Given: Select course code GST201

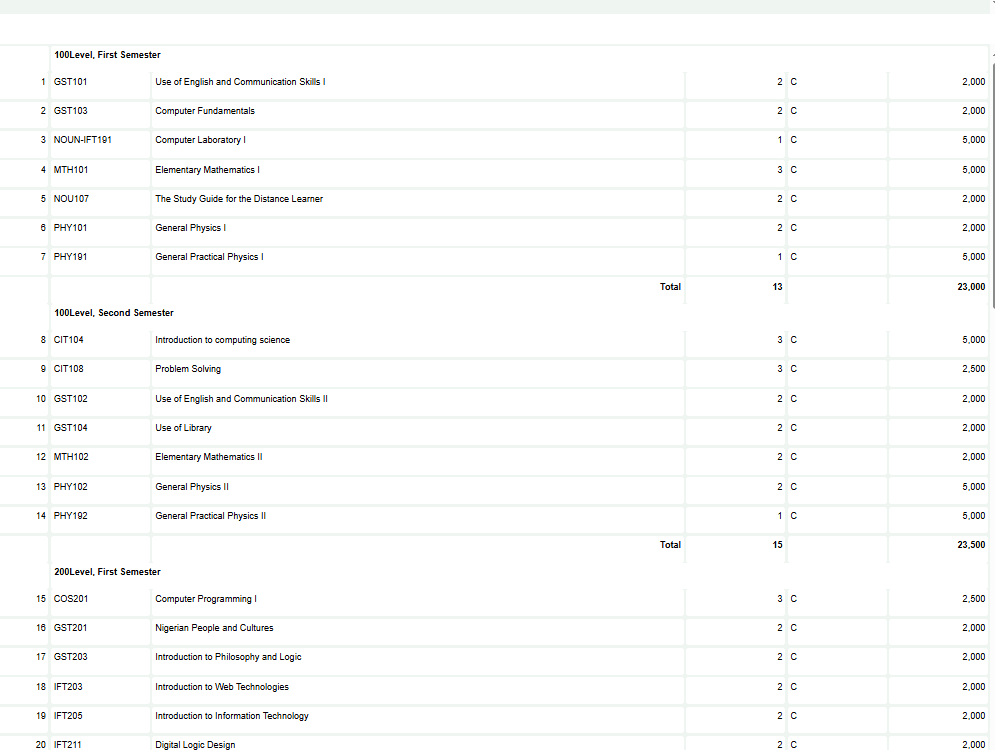Looking at the screenshot, I should pos(70,628).
